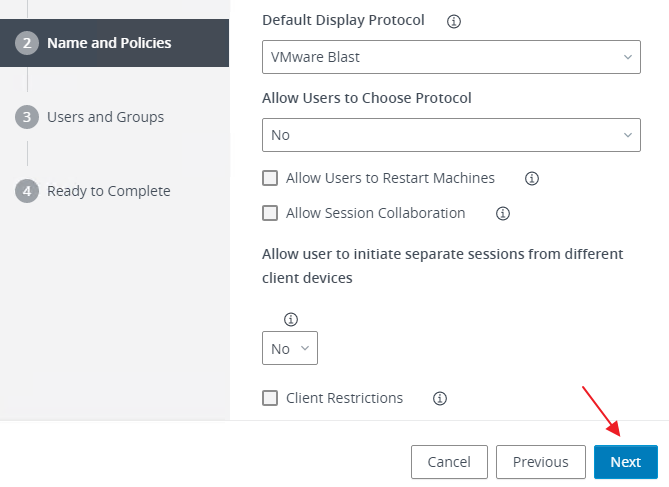This screenshot has width=669, height=487.
Task: Click info icon next to Allow Users to Restart Machines
Action: click(532, 178)
